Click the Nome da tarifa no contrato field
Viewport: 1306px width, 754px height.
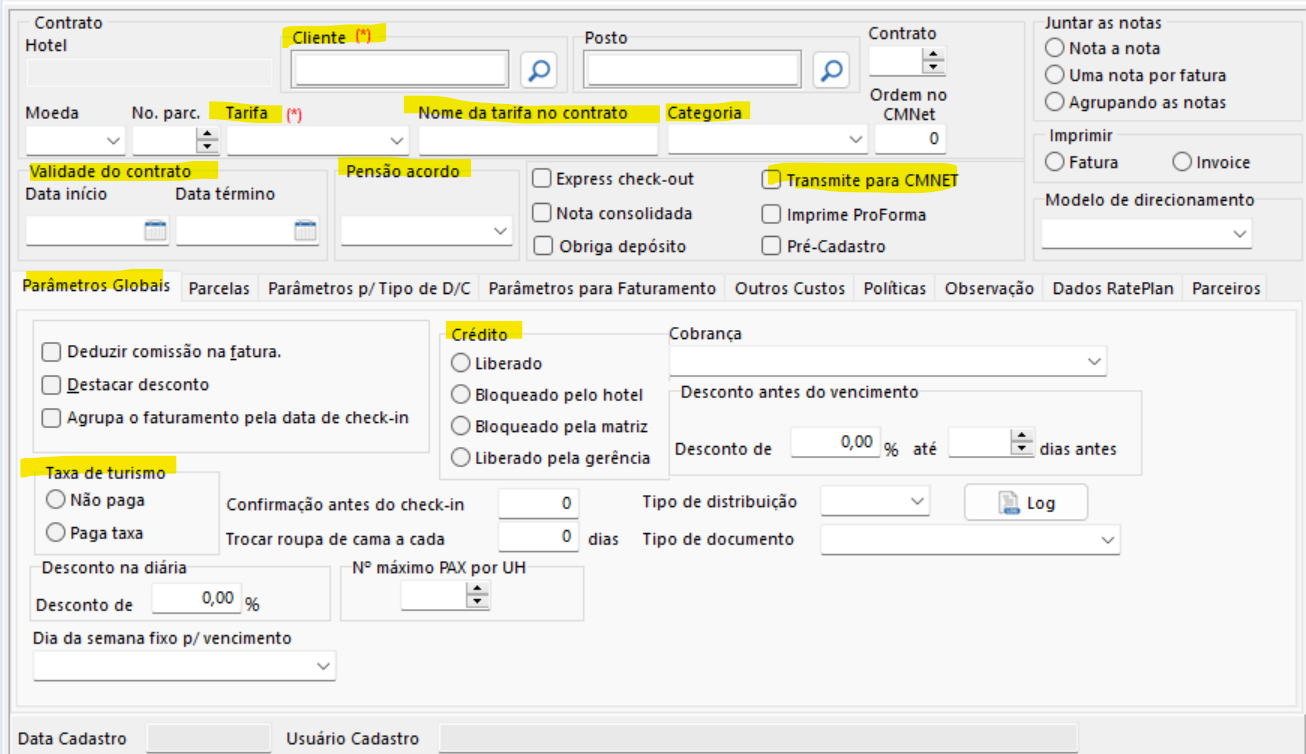click(x=538, y=141)
